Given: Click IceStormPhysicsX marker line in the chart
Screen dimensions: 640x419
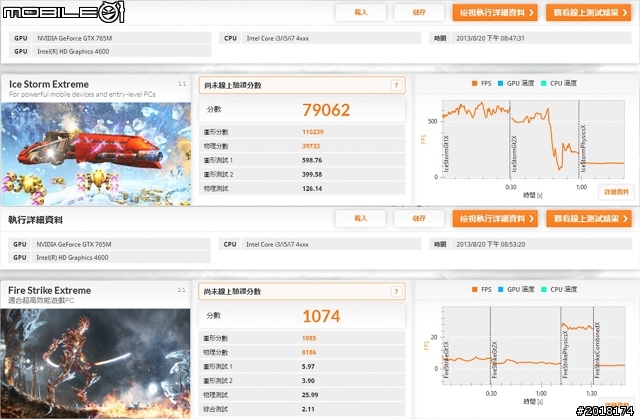Looking at the screenshot, I should point(579,139).
